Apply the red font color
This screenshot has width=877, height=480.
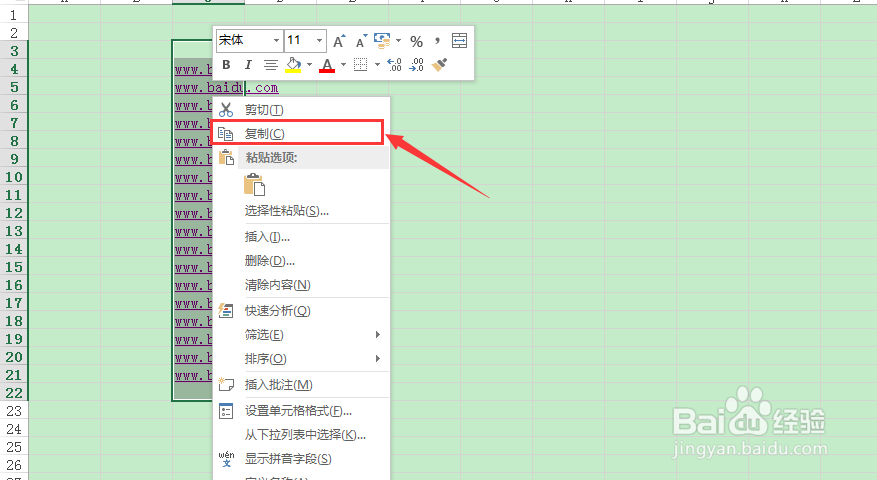[327, 65]
